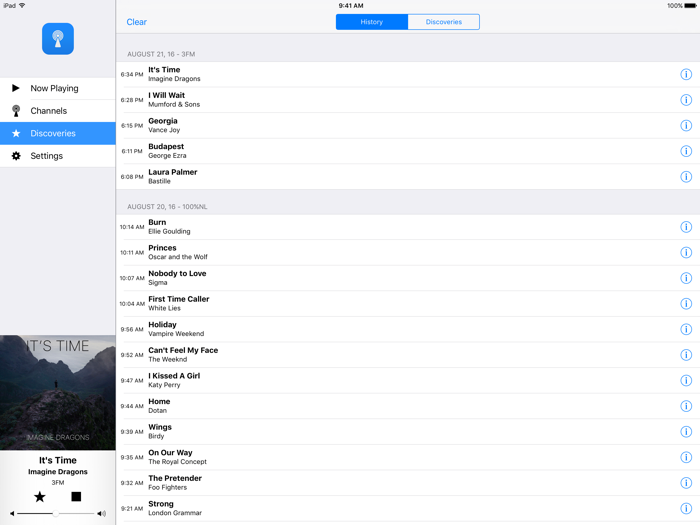Open info for It's Time track
The height and width of the screenshot is (525, 700).
coord(686,74)
